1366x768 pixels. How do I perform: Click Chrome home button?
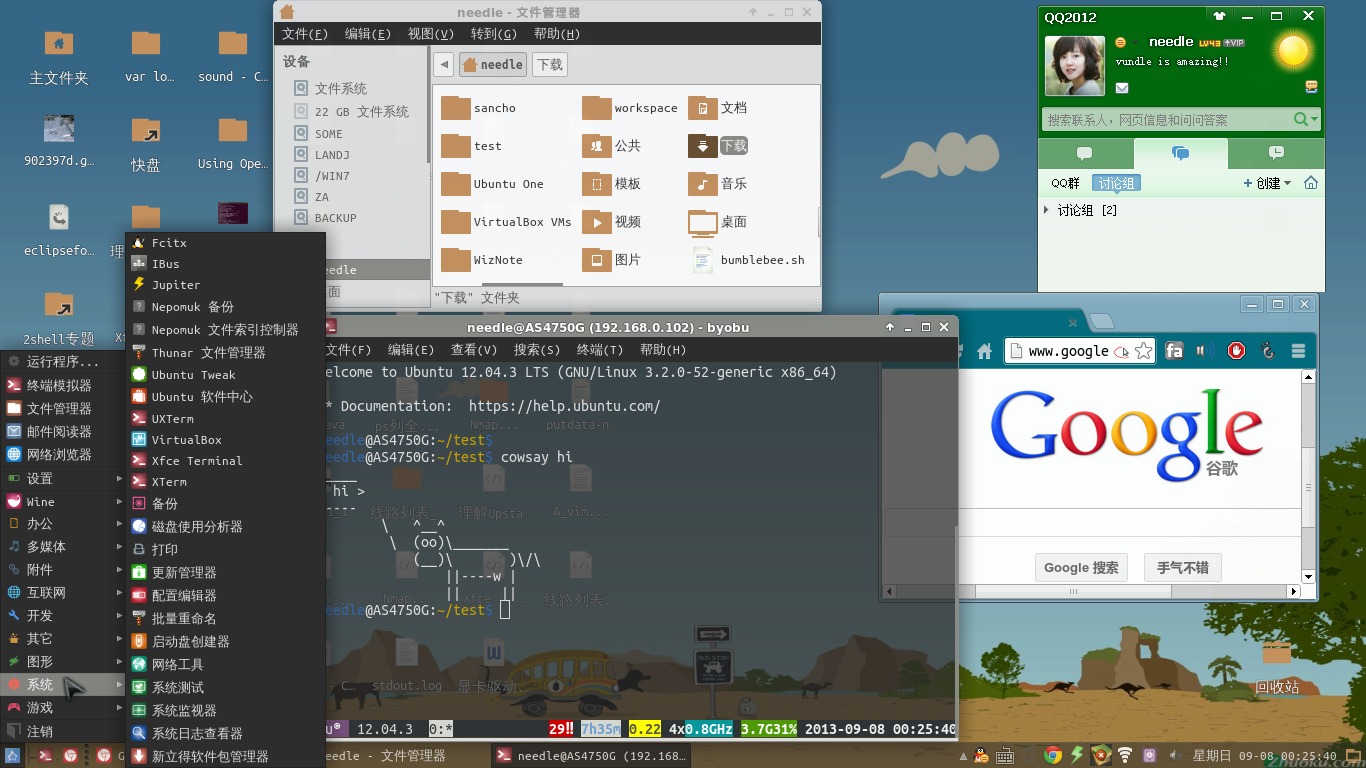pyautogui.click(x=984, y=351)
